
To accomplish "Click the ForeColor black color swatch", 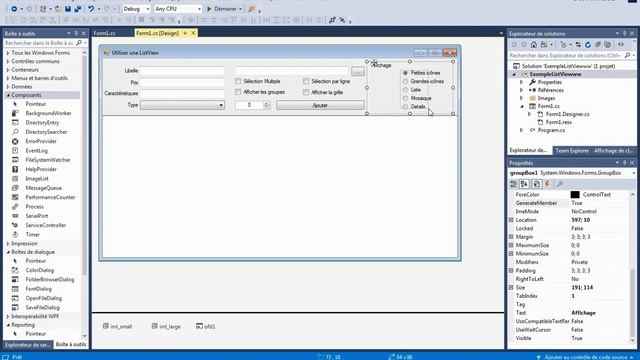I will pyautogui.click(x=575, y=195).
